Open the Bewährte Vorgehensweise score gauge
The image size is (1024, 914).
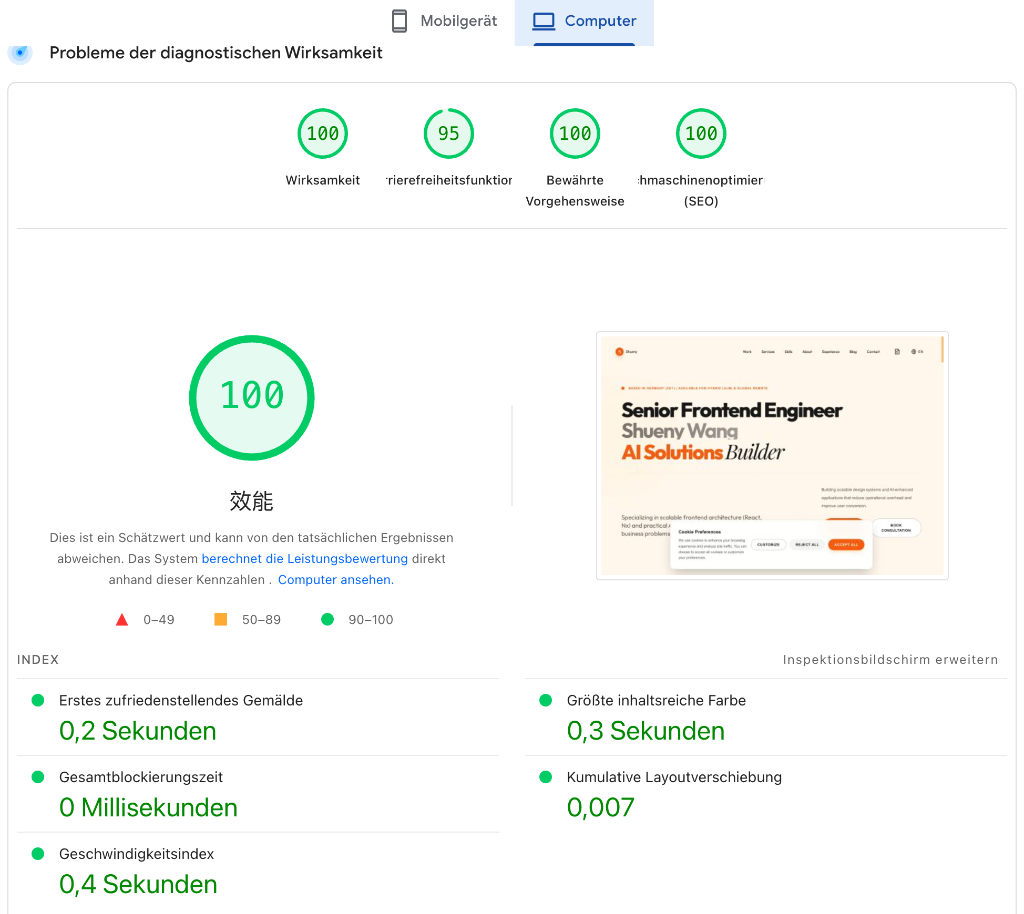pyautogui.click(x=575, y=134)
